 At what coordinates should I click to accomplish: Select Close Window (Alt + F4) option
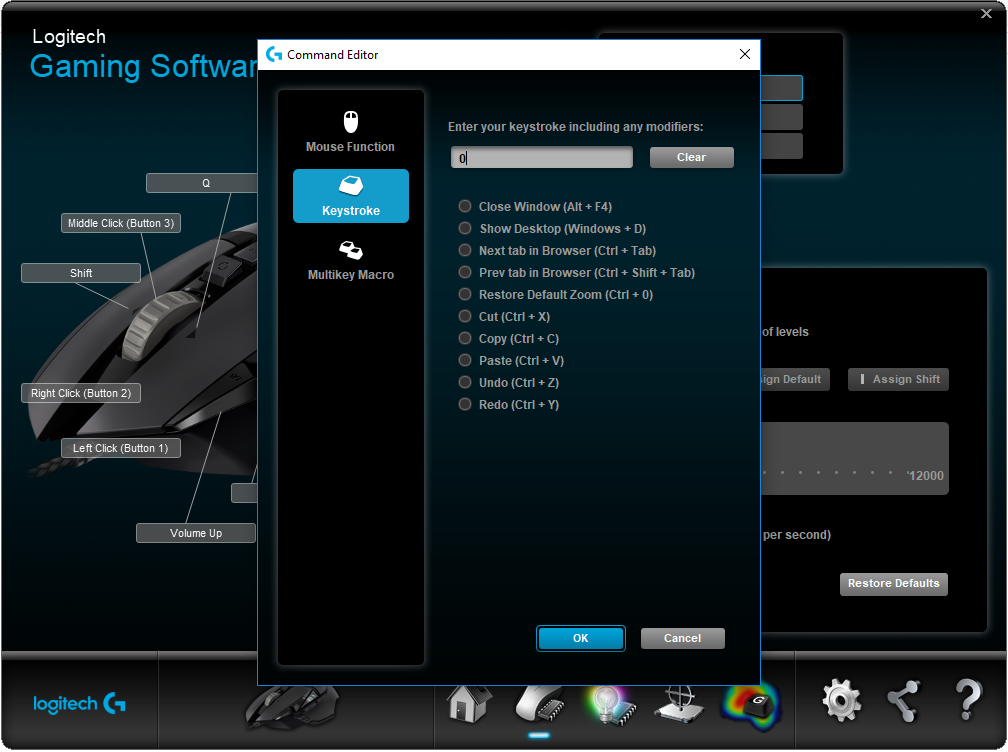[x=535, y=207]
